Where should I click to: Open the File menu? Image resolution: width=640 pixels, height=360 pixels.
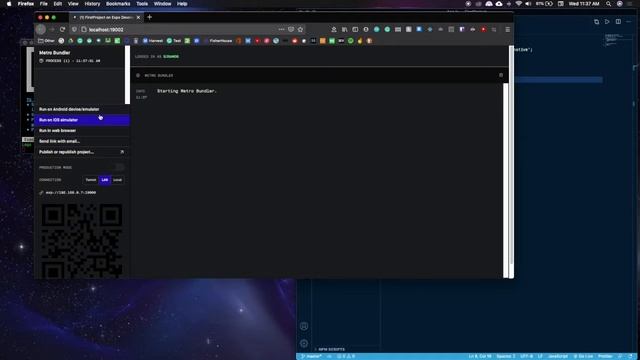44,4
